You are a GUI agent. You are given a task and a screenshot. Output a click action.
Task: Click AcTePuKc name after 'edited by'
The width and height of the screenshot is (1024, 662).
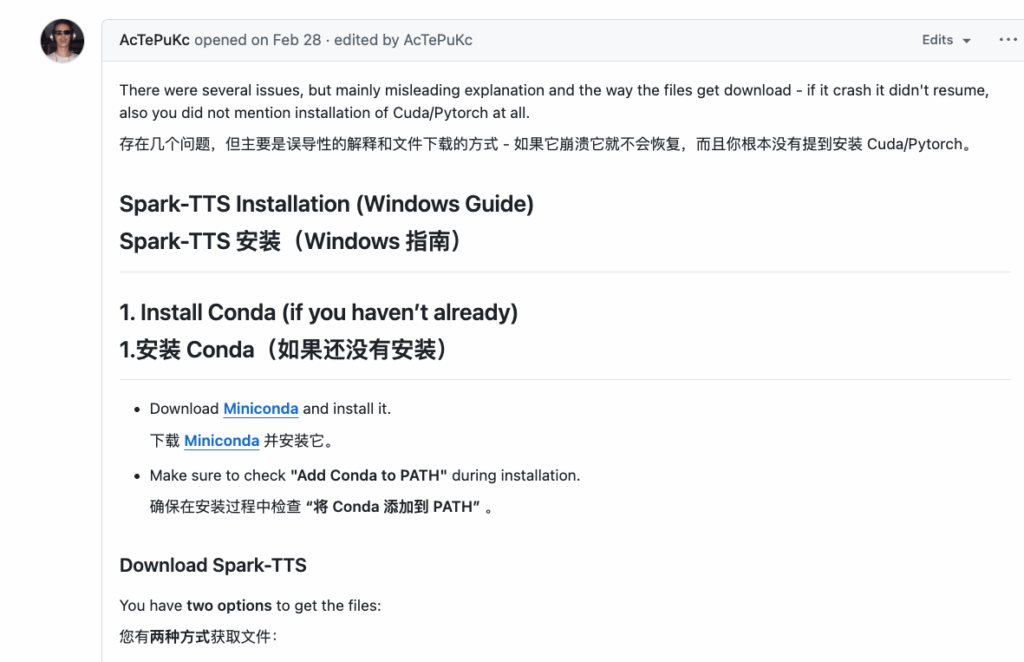pyautogui.click(x=438, y=40)
